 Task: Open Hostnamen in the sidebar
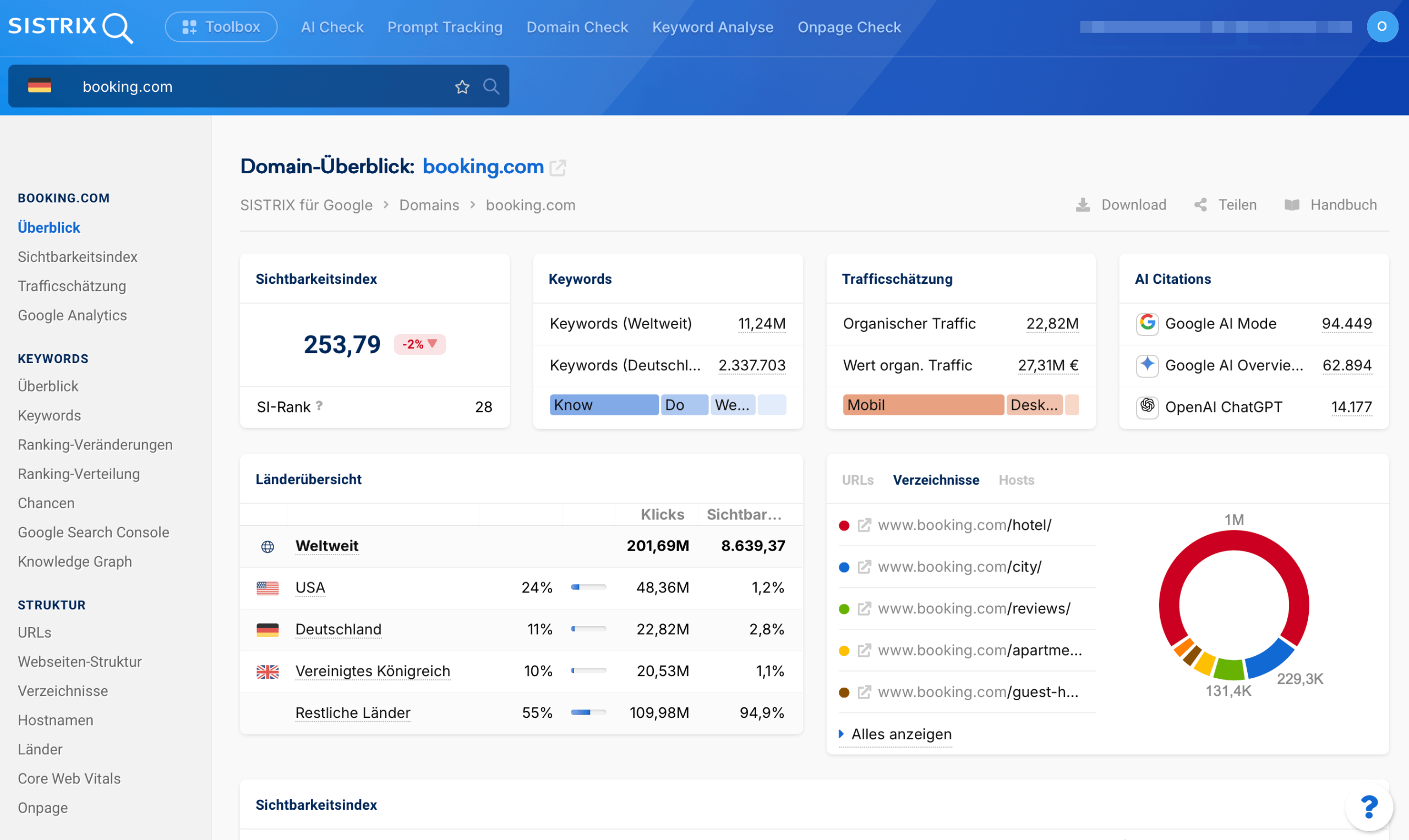(x=56, y=721)
